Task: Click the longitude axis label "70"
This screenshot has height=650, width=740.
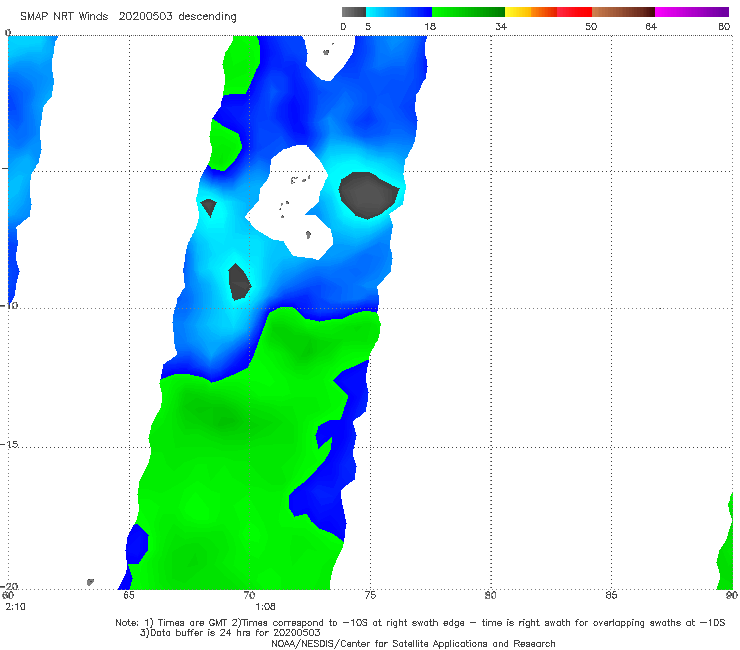Action: click(x=249, y=595)
